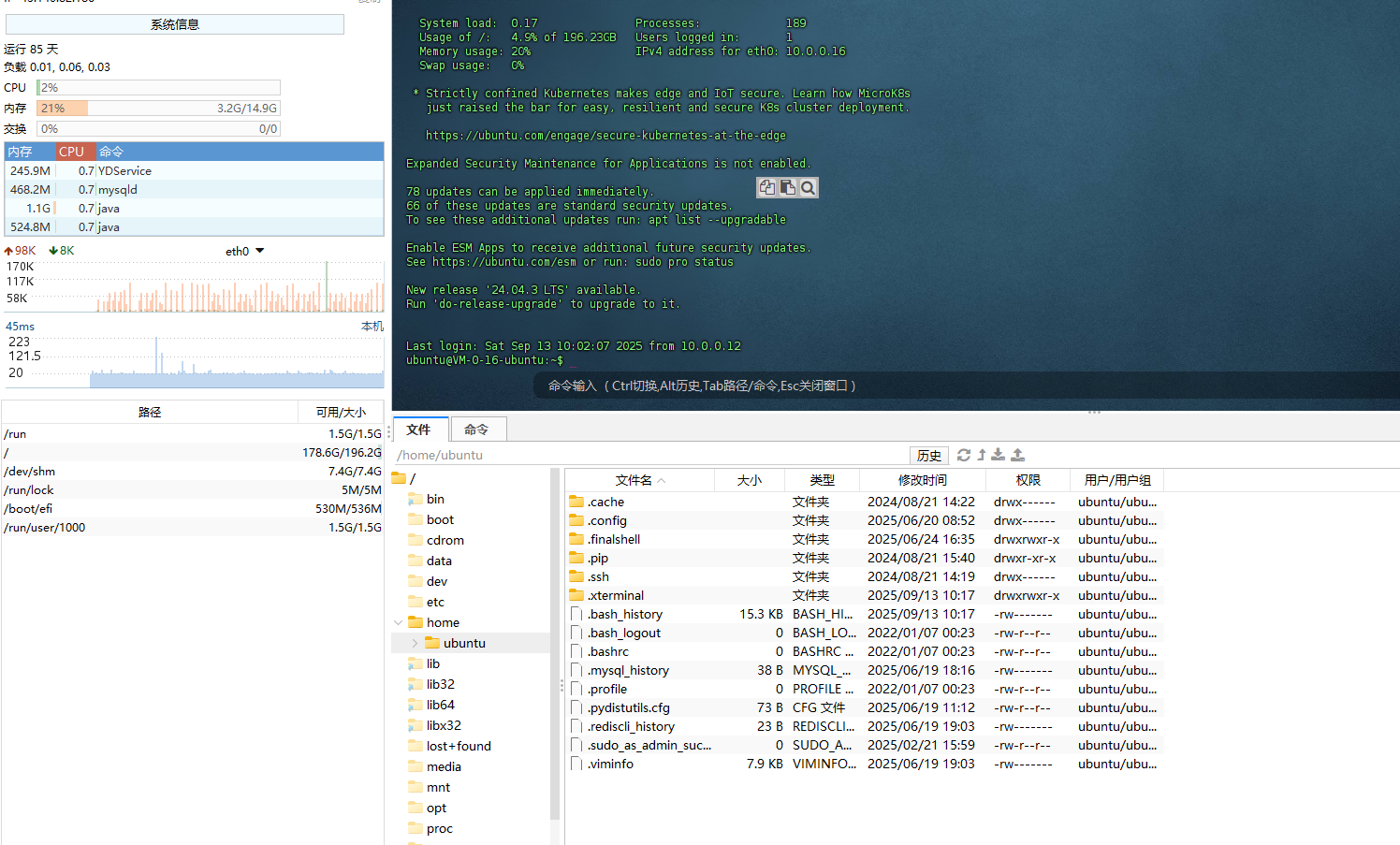The image size is (1400, 845).
Task: Refresh the file list with the refresh icon
Action: coord(963,455)
